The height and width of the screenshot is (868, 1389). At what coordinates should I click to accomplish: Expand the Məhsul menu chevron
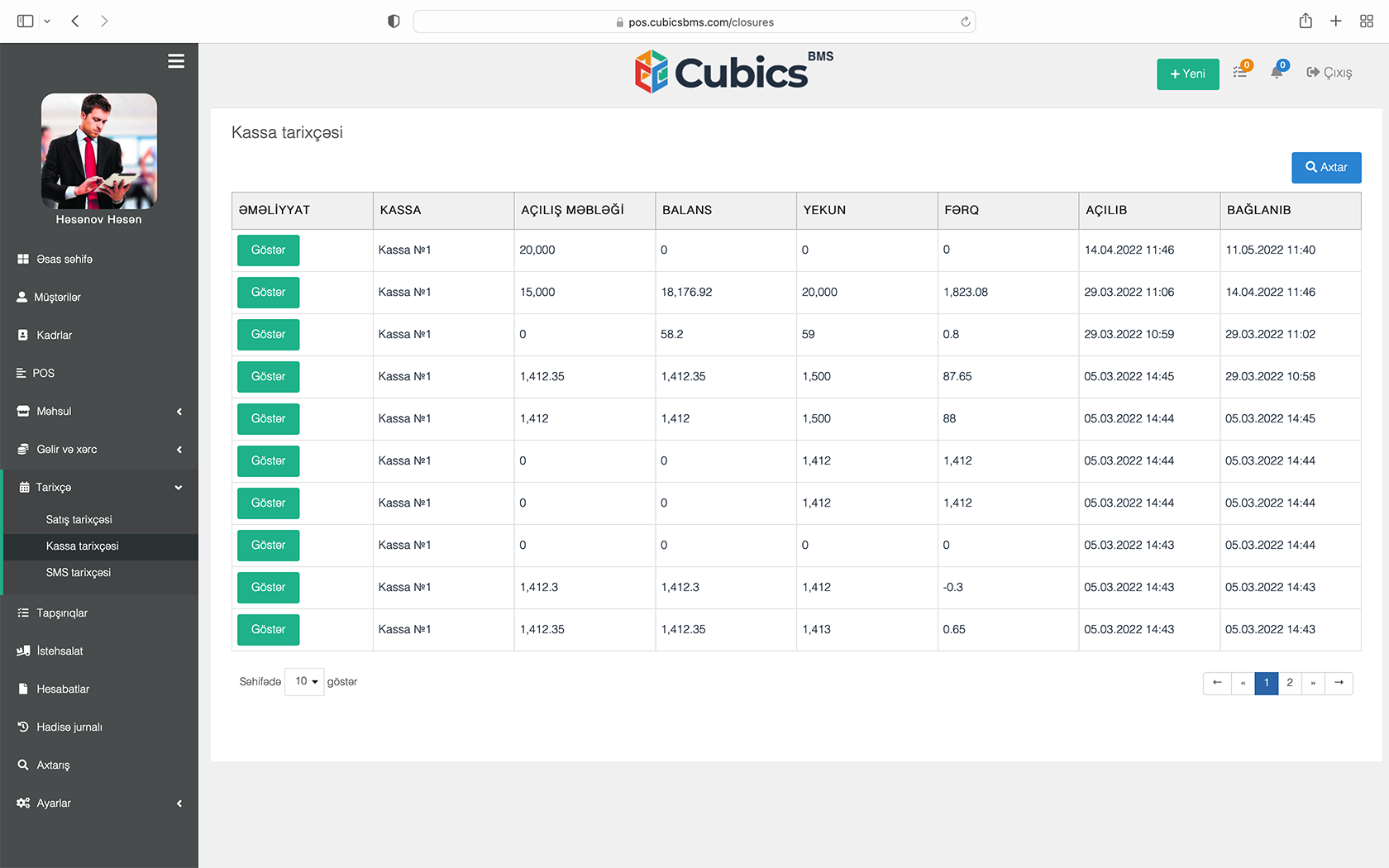[179, 411]
